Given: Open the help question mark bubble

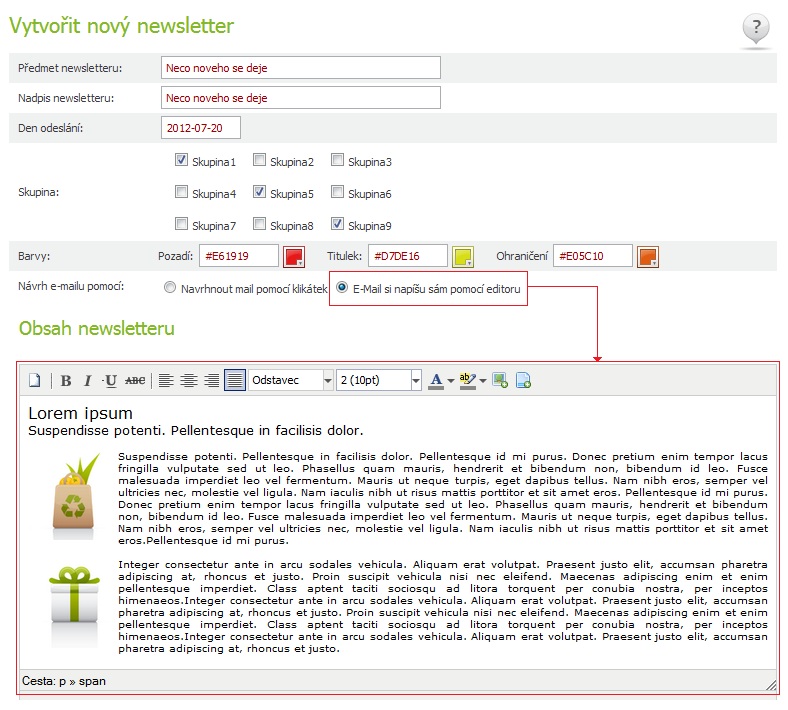Looking at the screenshot, I should pos(756,30).
